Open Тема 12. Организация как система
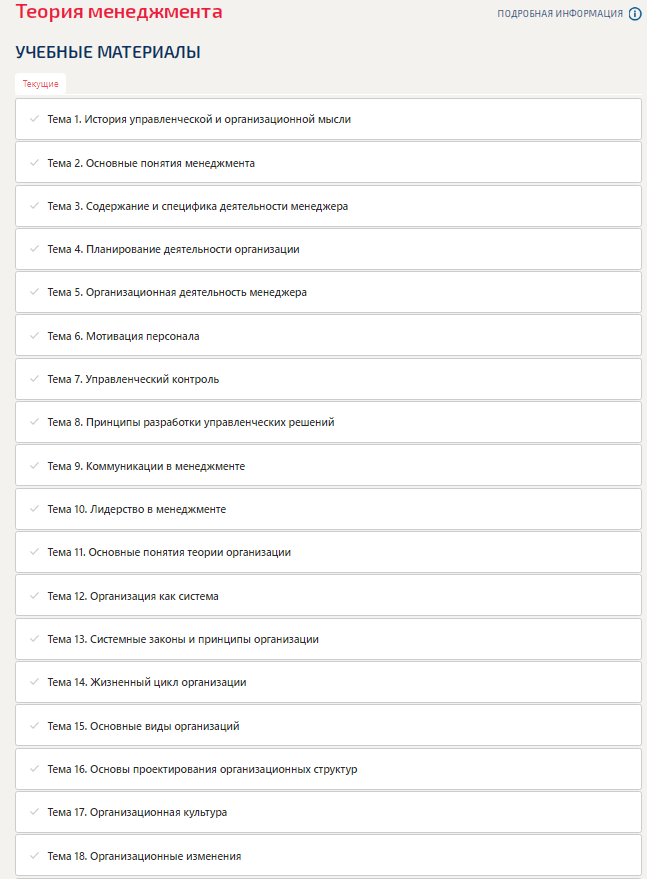The image size is (647, 879). coord(328,596)
